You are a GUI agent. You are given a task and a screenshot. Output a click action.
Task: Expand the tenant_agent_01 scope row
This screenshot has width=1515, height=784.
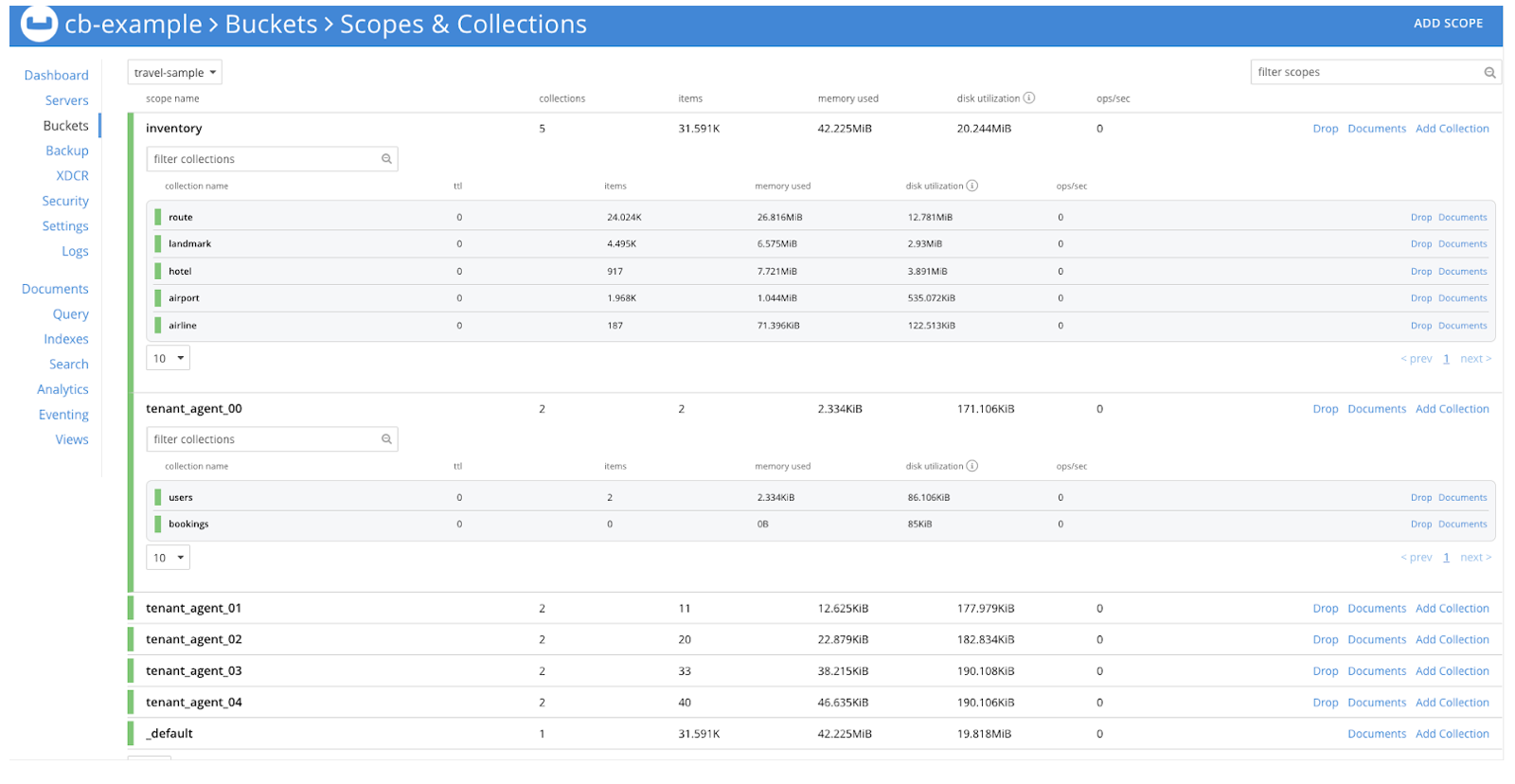coord(194,609)
